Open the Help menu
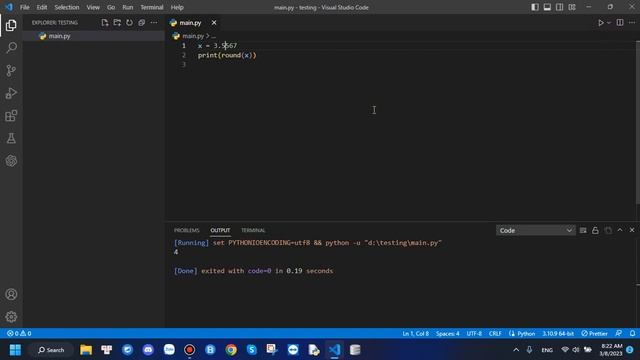This screenshot has width=640, height=360. click(x=177, y=7)
